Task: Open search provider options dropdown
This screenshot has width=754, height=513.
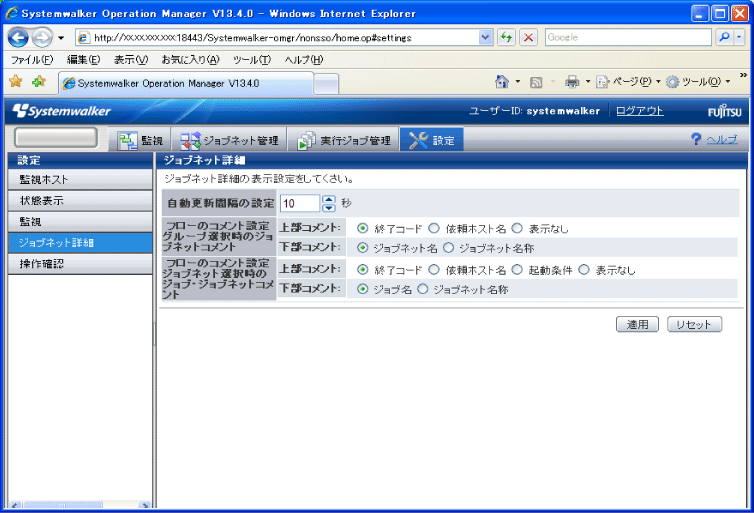Action: point(740,37)
